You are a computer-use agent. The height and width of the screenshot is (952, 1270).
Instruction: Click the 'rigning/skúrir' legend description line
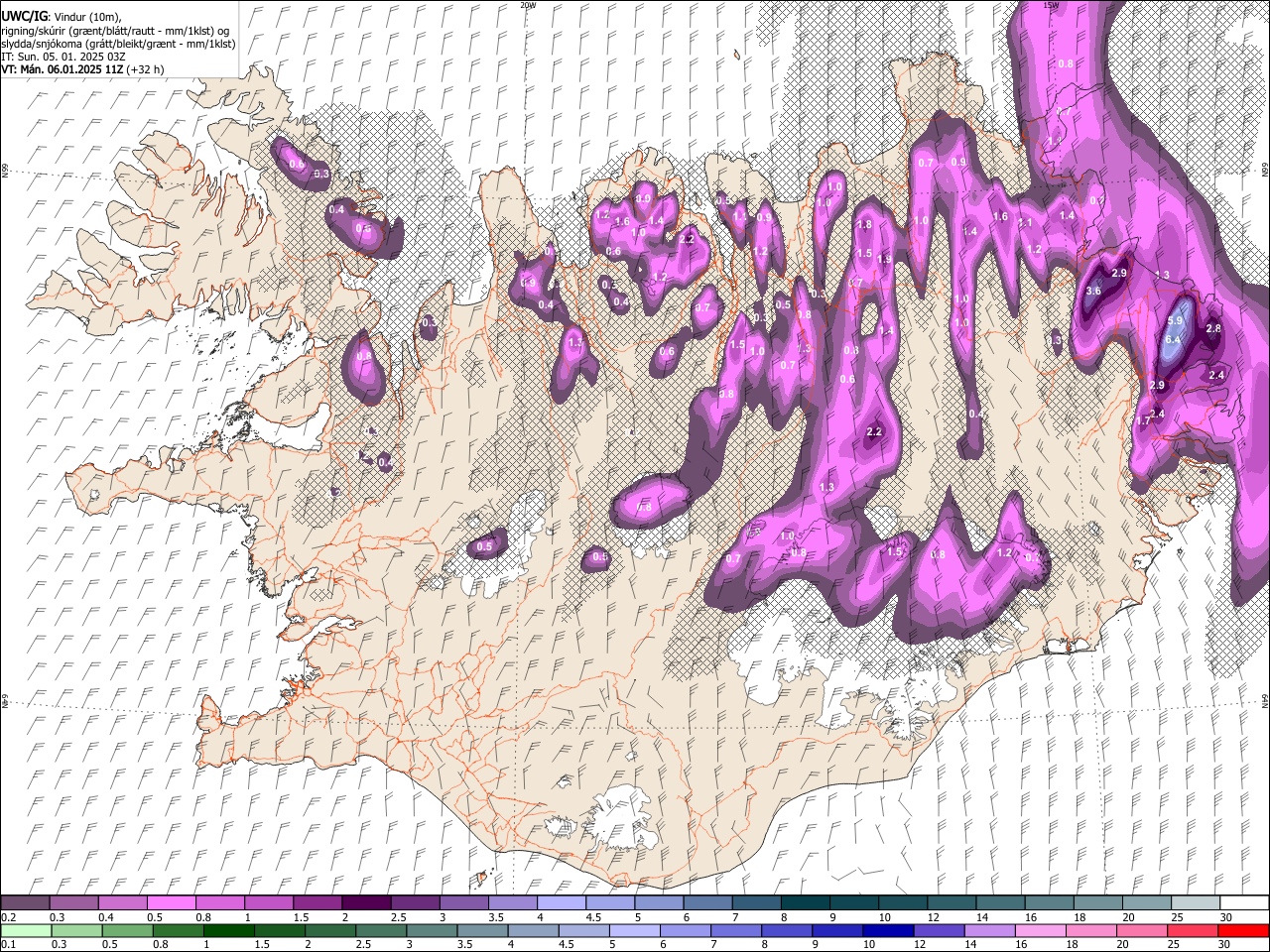(115, 31)
